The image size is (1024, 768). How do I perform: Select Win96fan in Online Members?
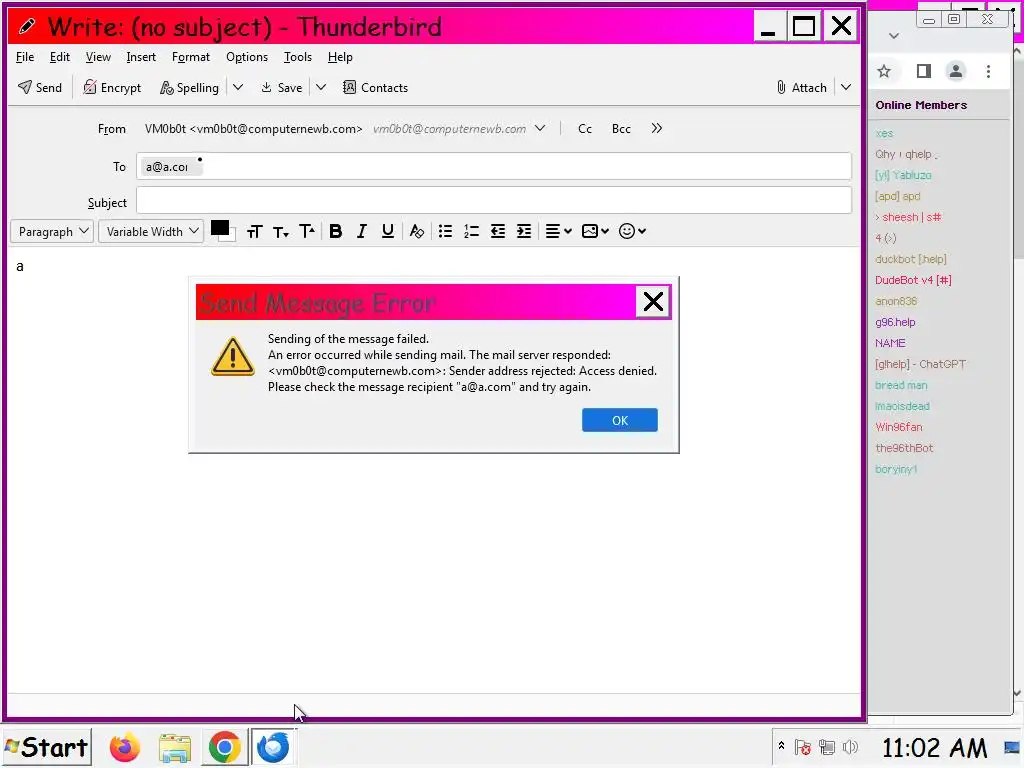click(899, 427)
